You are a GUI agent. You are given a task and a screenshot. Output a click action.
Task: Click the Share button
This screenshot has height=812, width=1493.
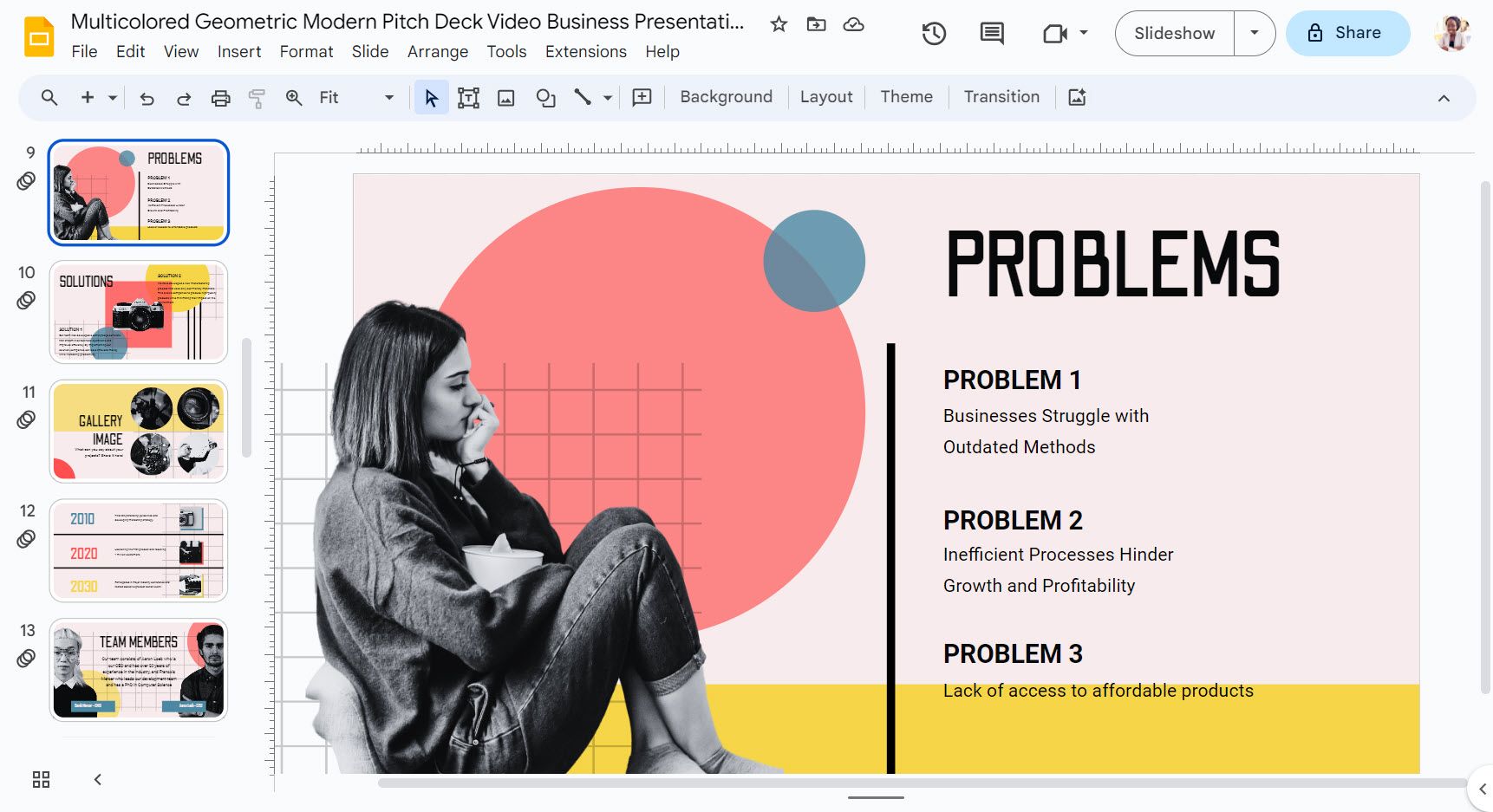click(x=1347, y=33)
